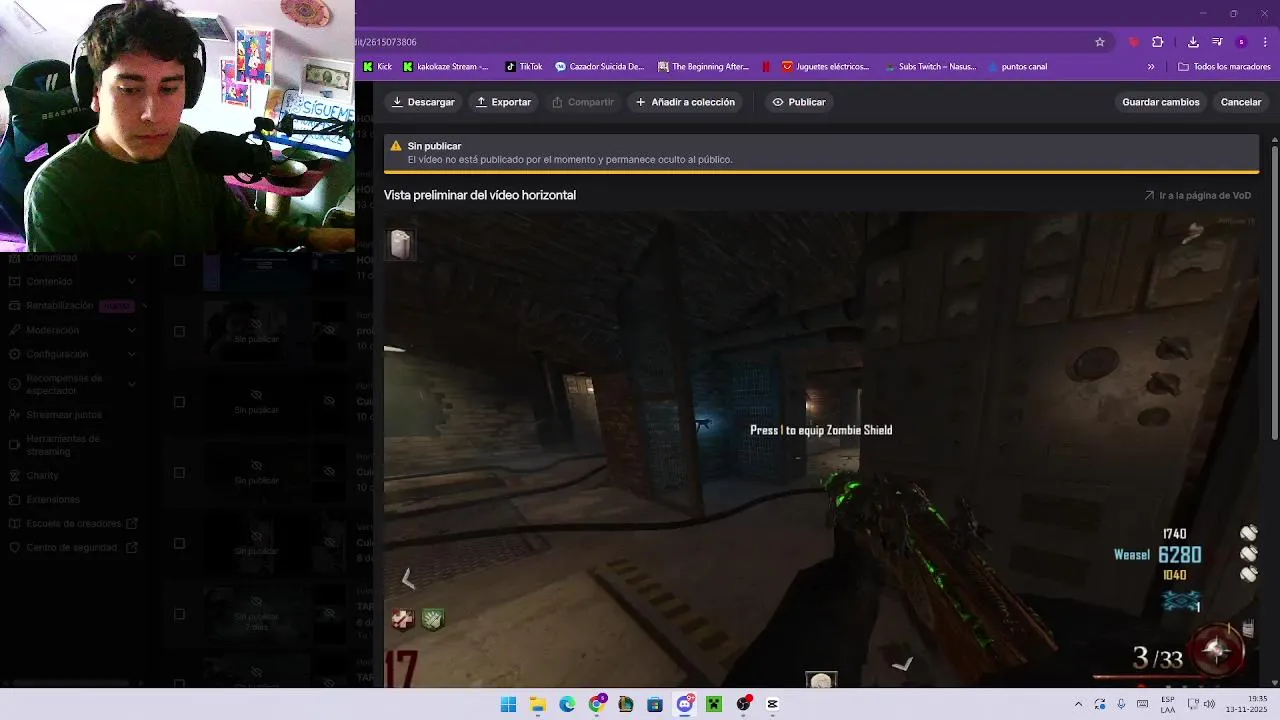Click the Descargar download button
1280x720 pixels.
(x=423, y=102)
